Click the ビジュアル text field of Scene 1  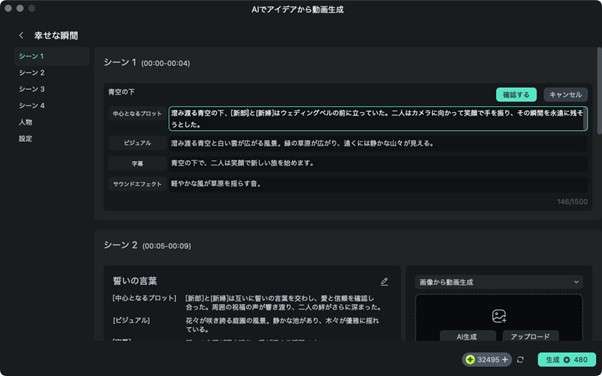tap(378, 143)
